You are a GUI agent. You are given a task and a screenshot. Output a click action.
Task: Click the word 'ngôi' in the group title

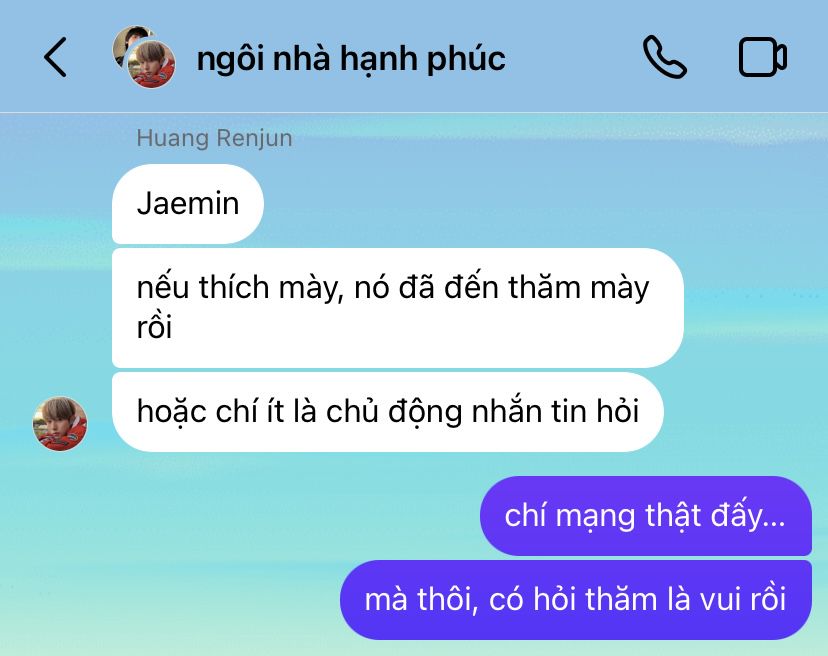coord(230,59)
